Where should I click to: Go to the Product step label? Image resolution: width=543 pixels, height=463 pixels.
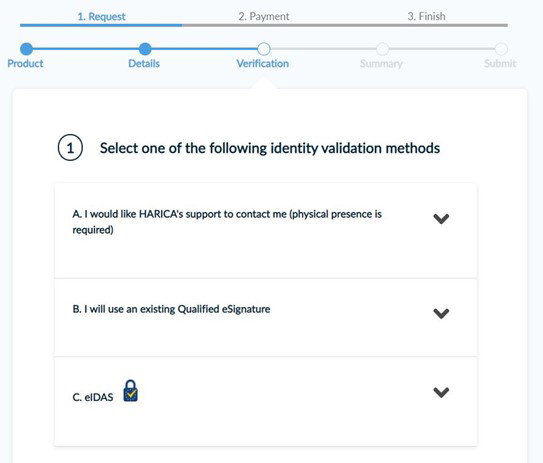(x=25, y=63)
